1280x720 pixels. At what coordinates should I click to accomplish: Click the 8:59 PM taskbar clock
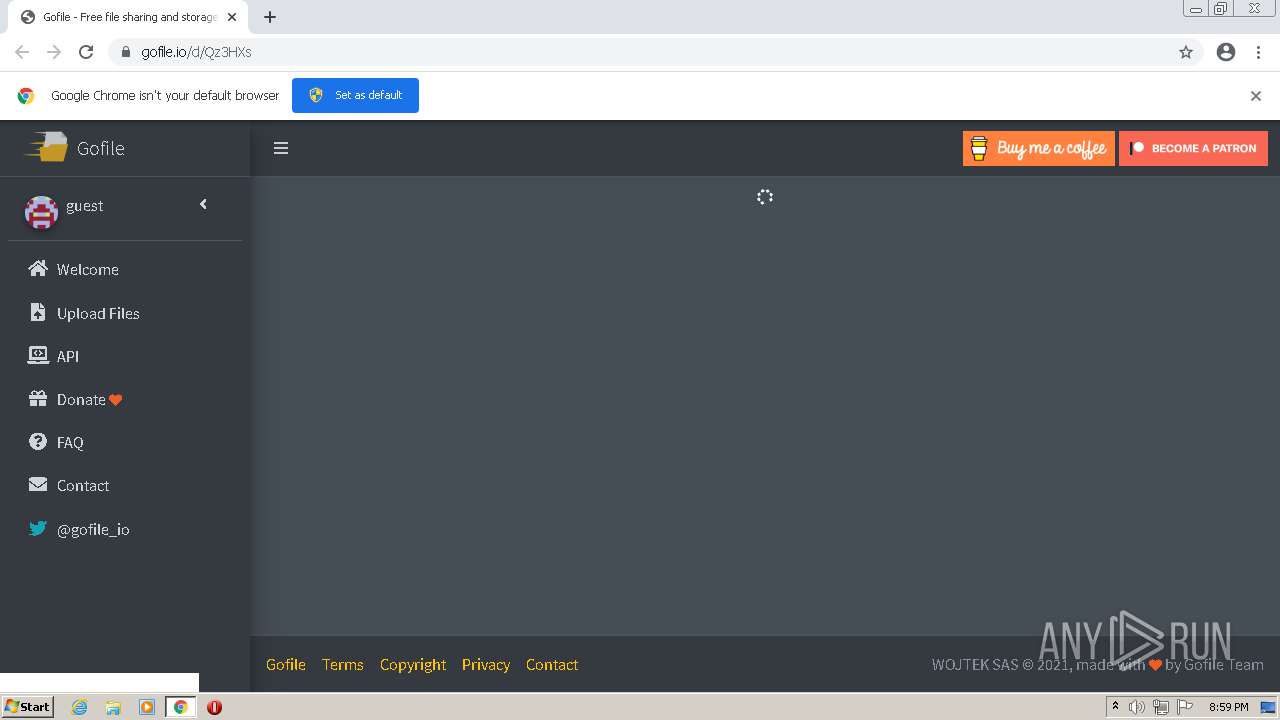(x=1228, y=707)
